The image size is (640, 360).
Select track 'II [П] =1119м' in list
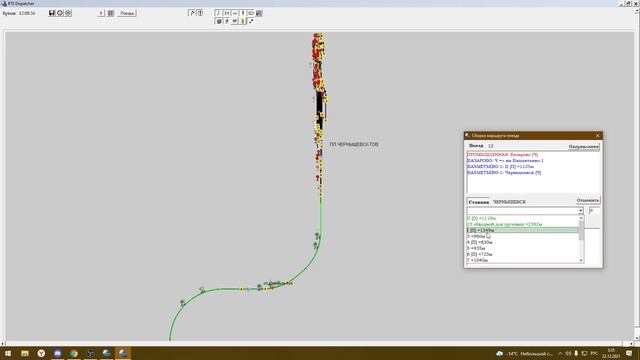pyautogui.click(x=523, y=218)
